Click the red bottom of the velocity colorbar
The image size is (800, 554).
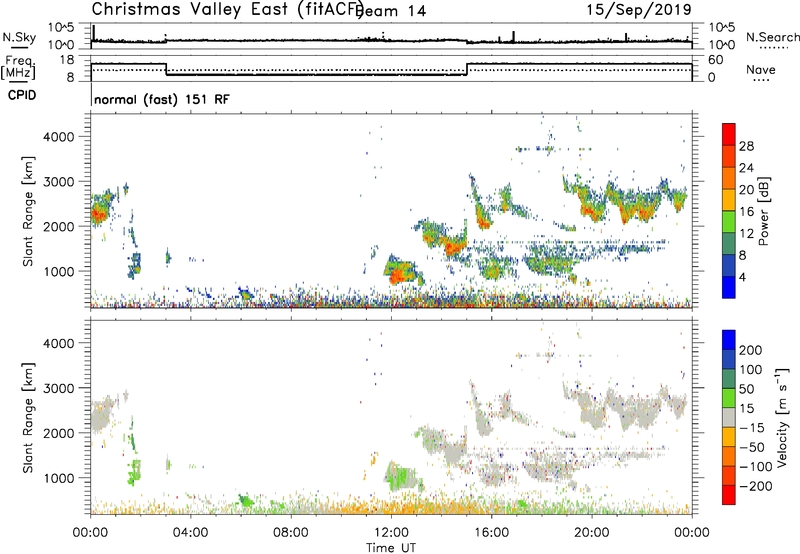point(729,495)
